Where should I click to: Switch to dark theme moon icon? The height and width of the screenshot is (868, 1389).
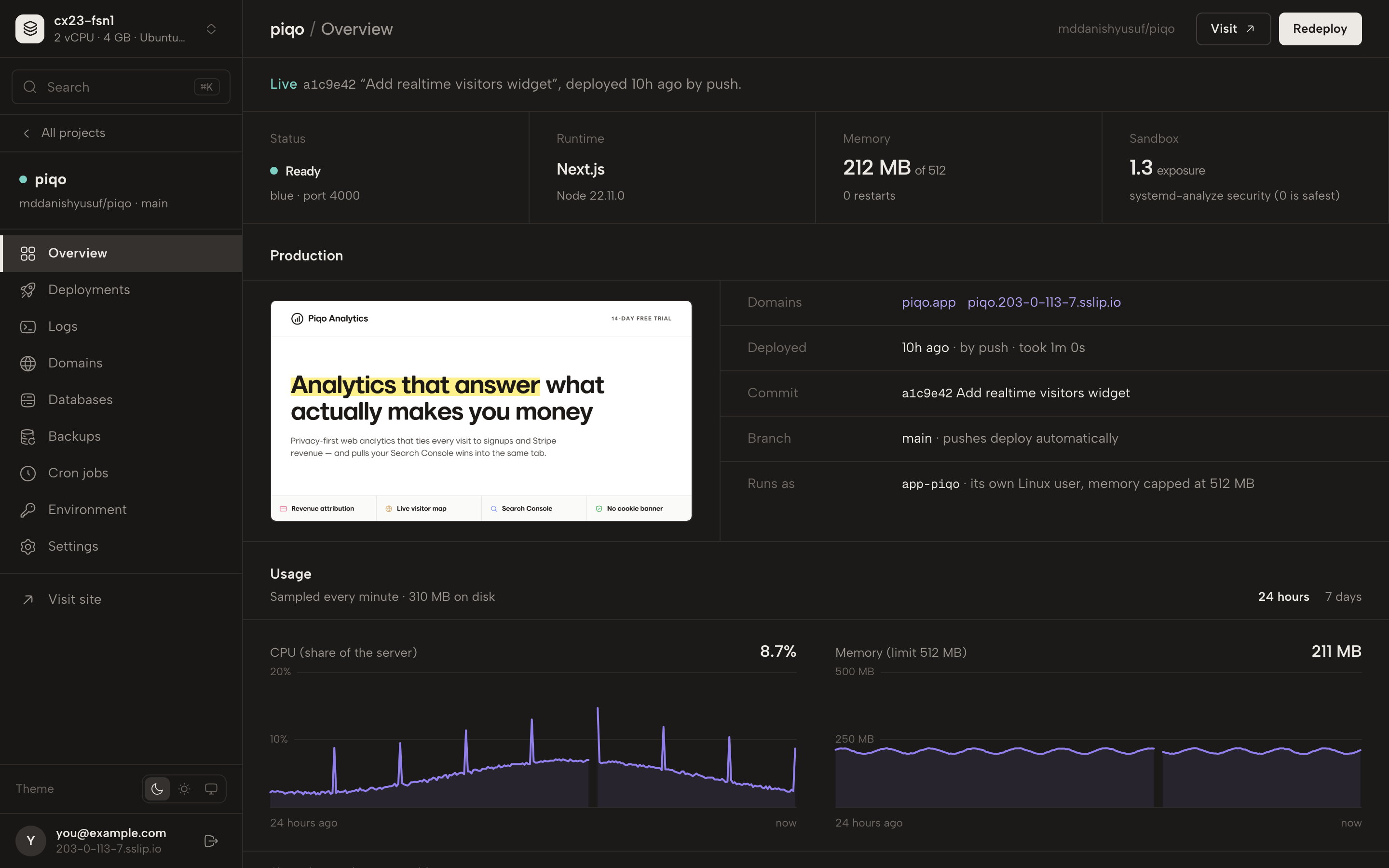coord(157,789)
